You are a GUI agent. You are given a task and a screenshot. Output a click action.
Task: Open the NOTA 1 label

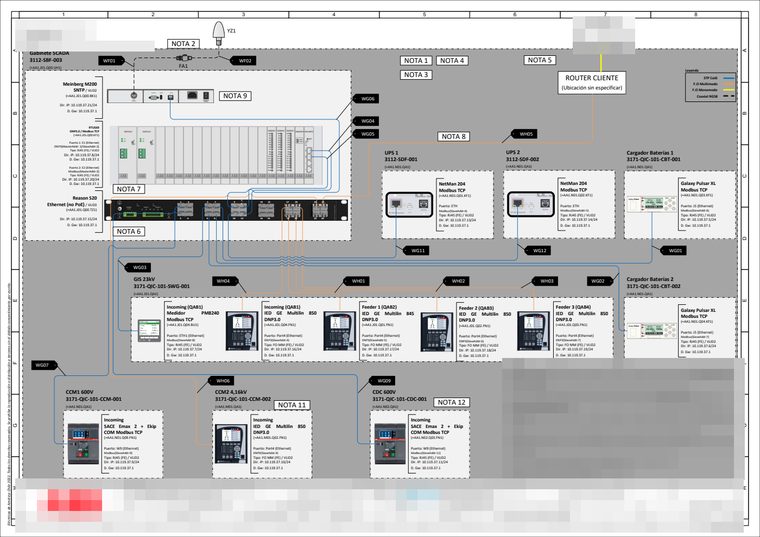coord(416,61)
